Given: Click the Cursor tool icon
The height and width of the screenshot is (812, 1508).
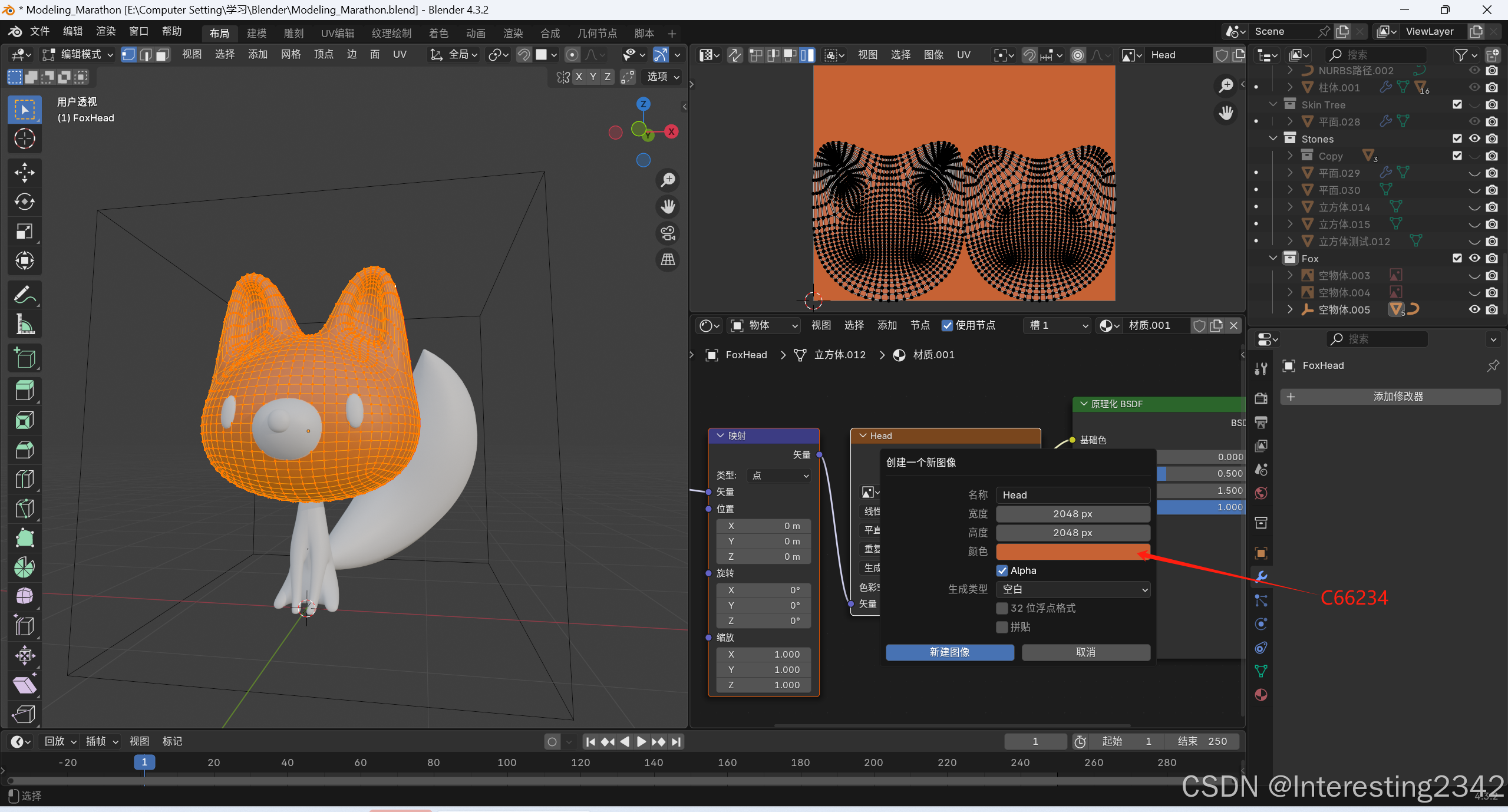Looking at the screenshot, I should [24, 139].
